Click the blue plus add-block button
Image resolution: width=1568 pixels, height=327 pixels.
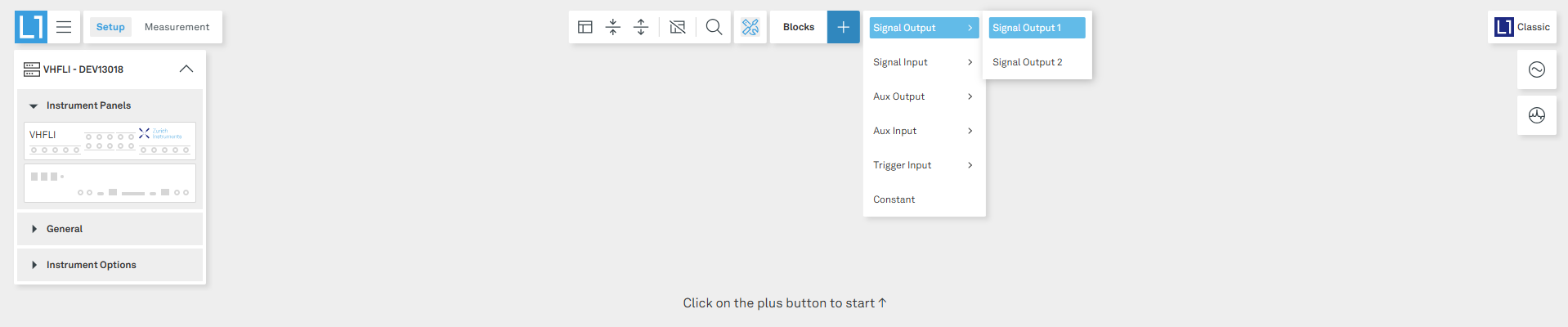[x=843, y=27]
